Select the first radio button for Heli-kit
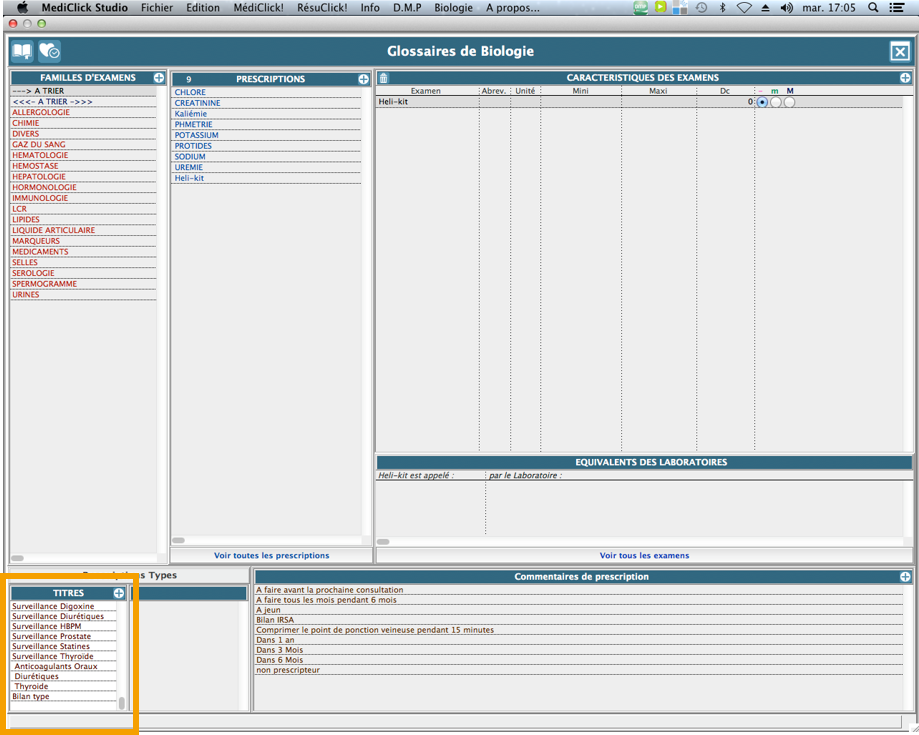919x735 pixels. pos(763,102)
